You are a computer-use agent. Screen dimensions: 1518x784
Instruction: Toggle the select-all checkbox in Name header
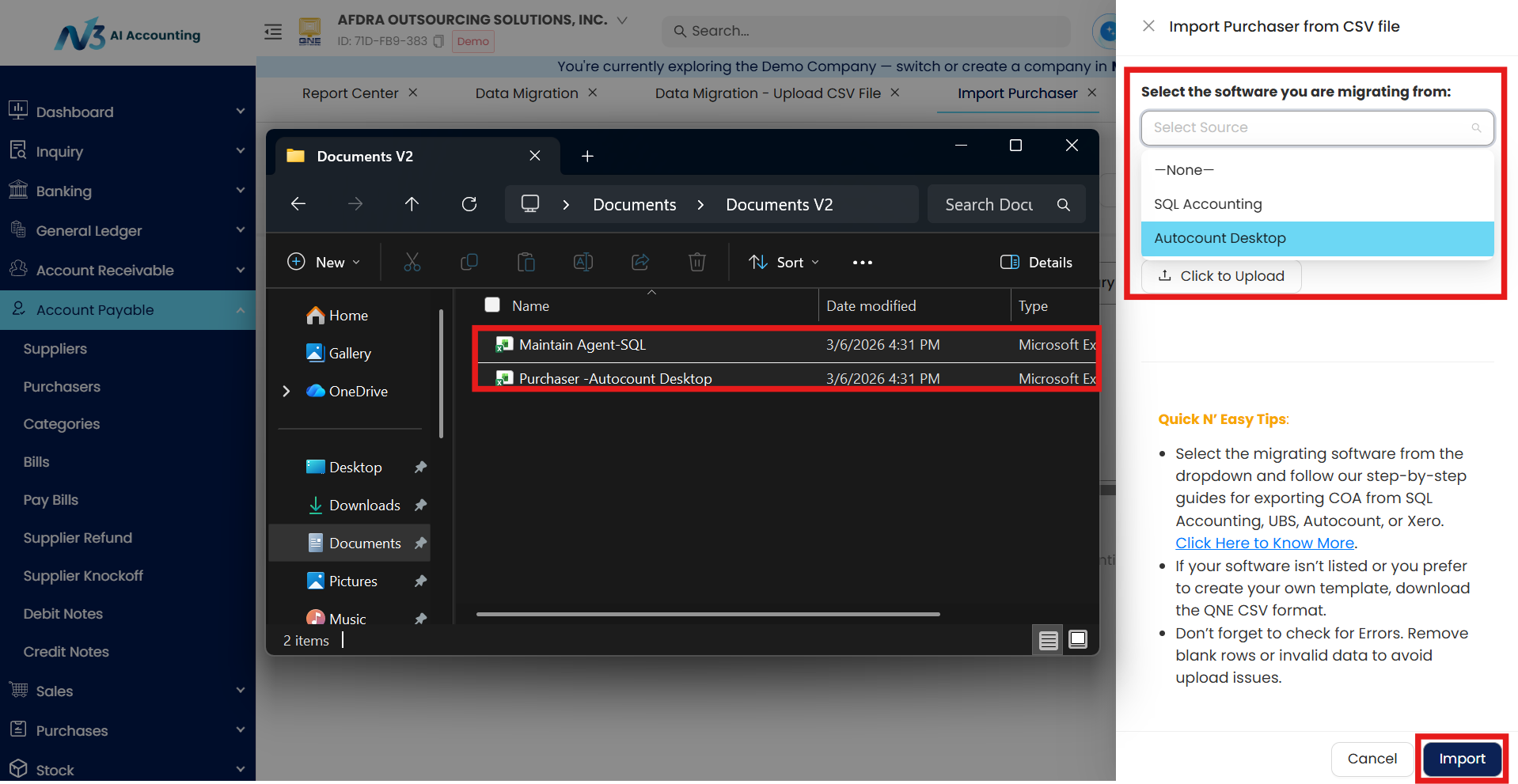(x=492, y=305)
